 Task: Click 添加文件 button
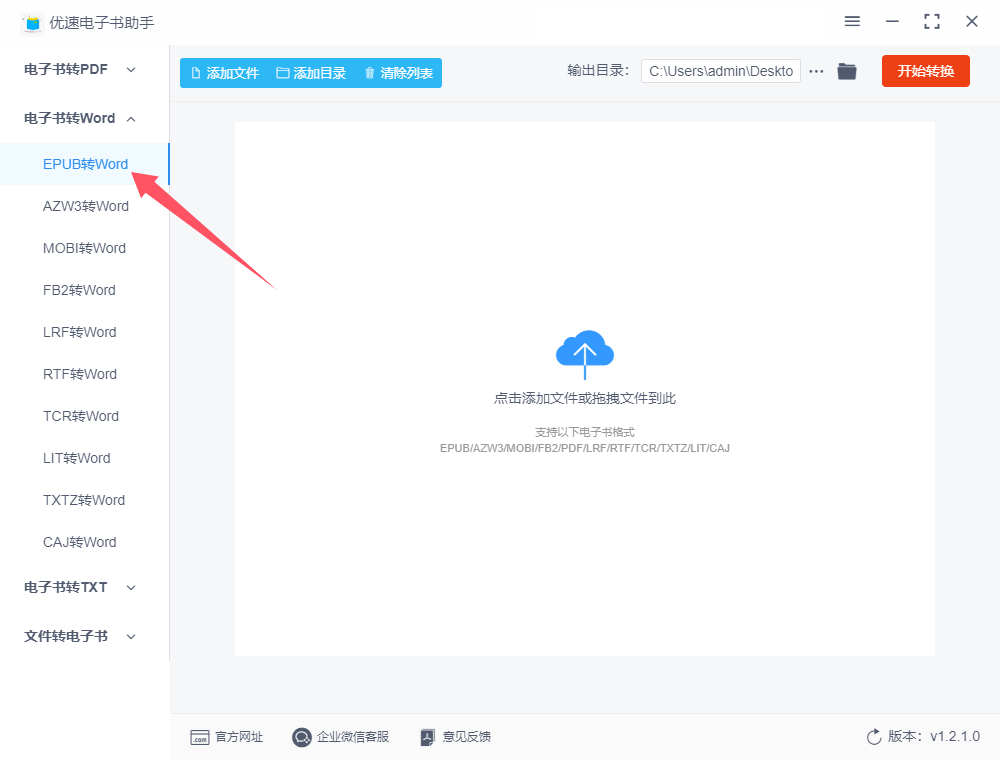tap(225, 73)
